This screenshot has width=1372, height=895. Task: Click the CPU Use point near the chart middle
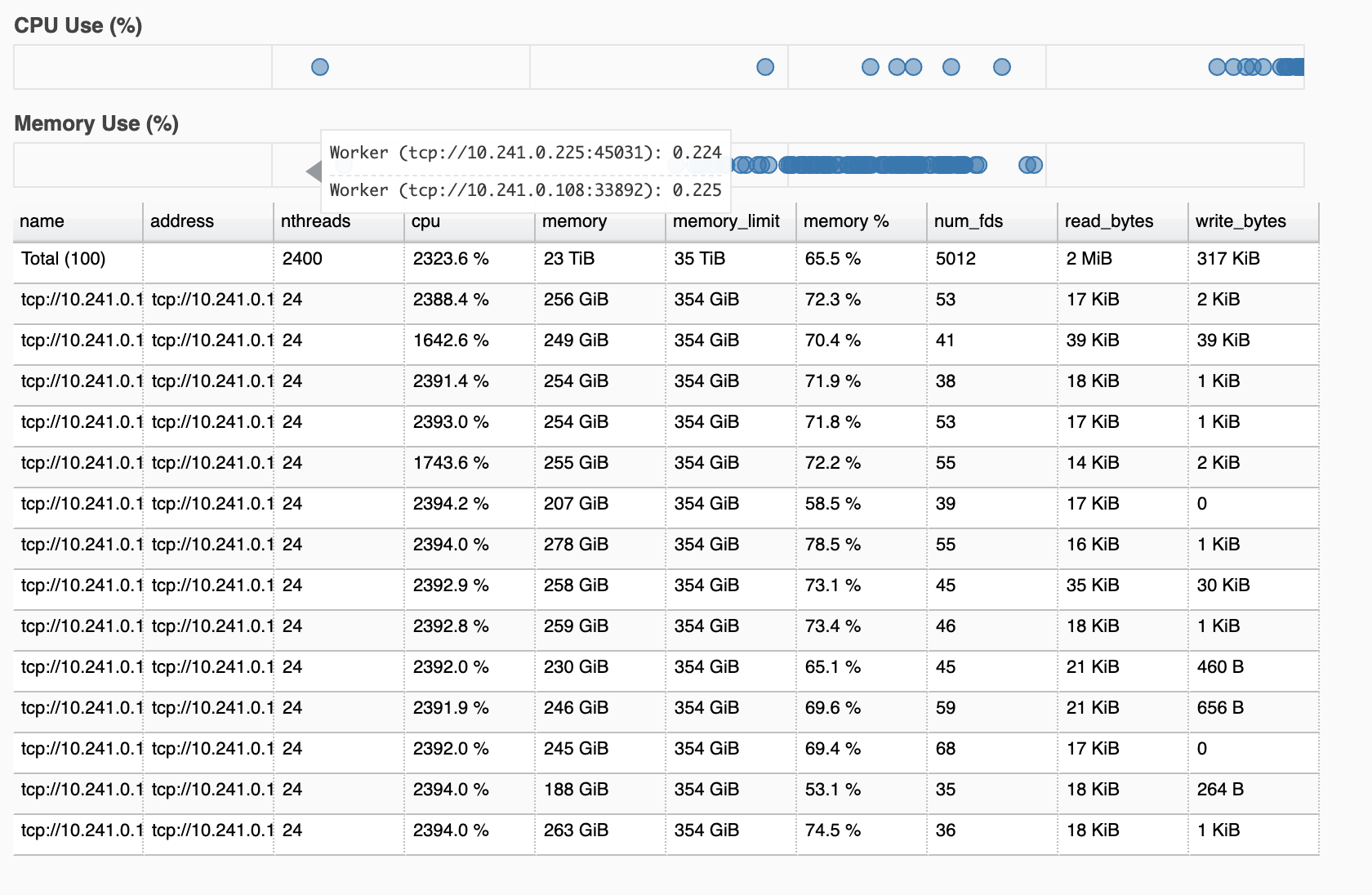765,67
